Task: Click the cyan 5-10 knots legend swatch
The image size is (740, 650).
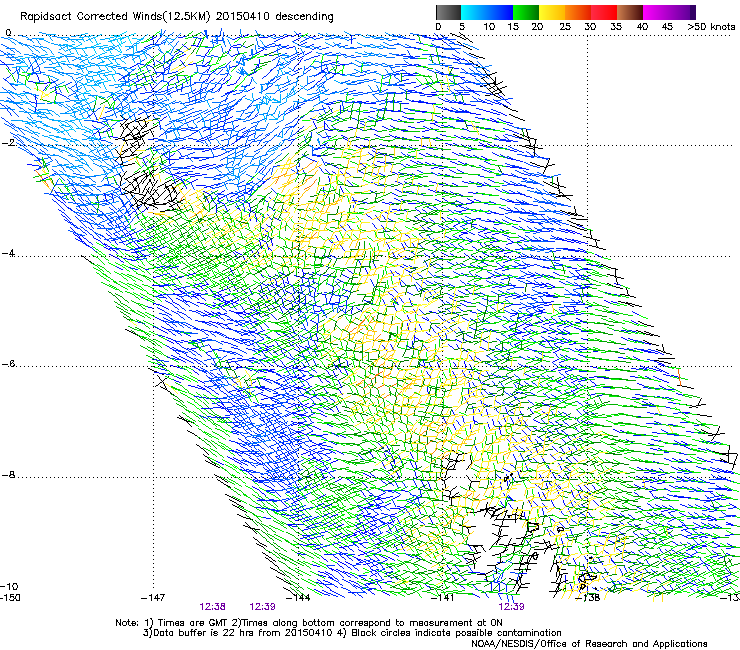Action: (474, 12)
